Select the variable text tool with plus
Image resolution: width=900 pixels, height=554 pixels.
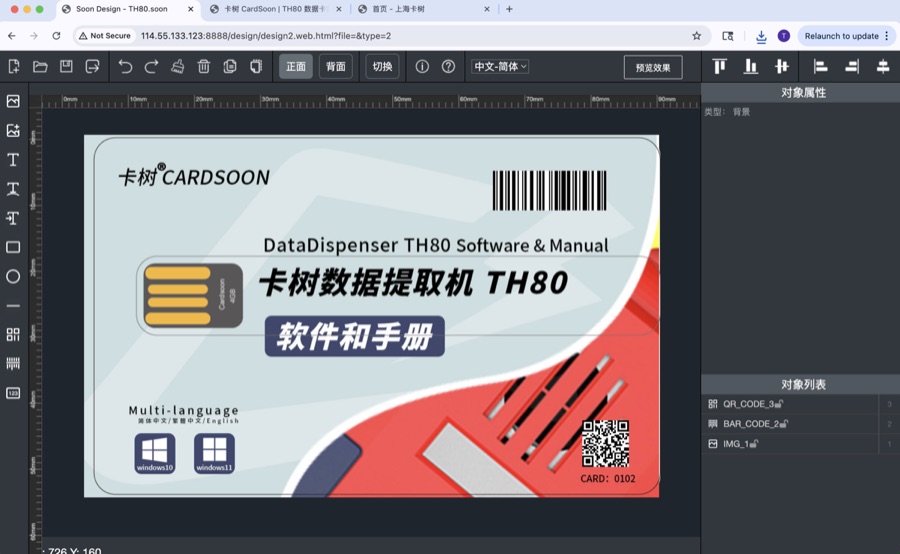tap(13, 218)
